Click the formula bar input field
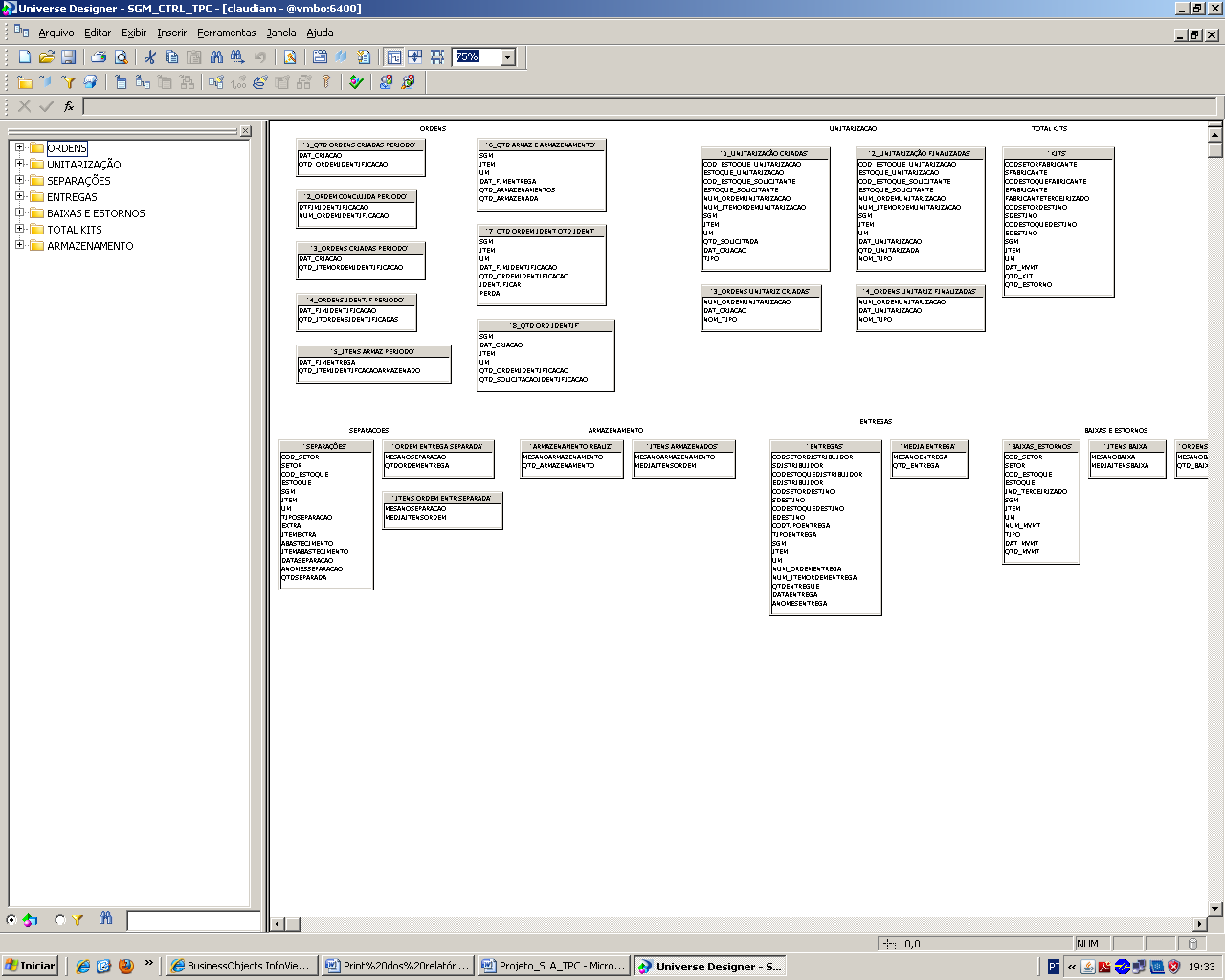 point(650,106)
